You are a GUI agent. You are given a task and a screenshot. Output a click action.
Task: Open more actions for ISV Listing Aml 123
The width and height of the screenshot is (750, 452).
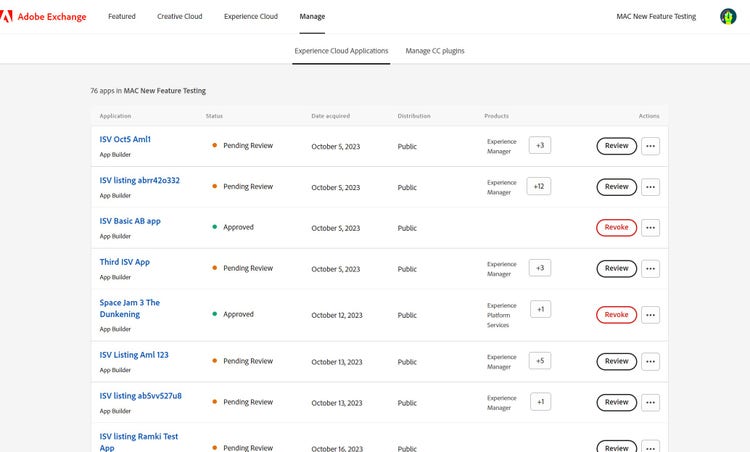click(x=650, y=361)
